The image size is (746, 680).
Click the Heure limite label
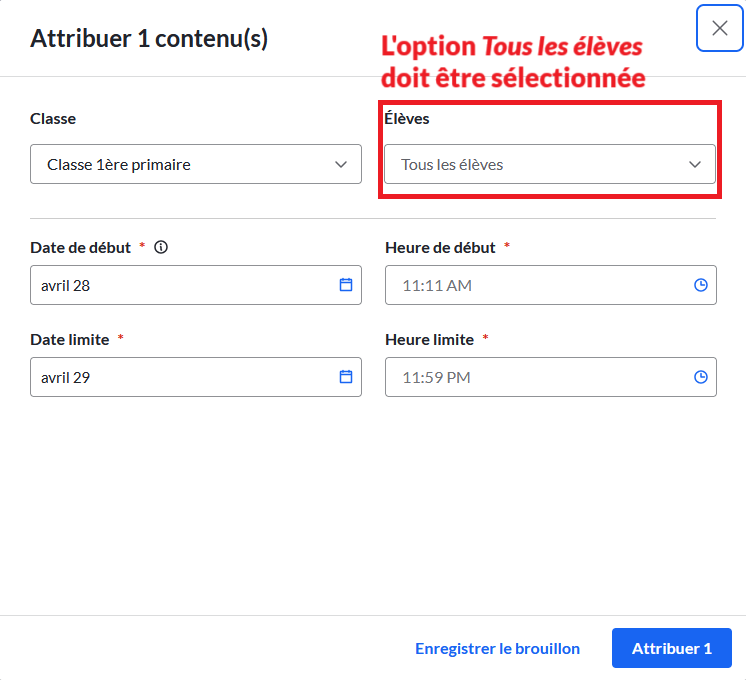[430, 340]
